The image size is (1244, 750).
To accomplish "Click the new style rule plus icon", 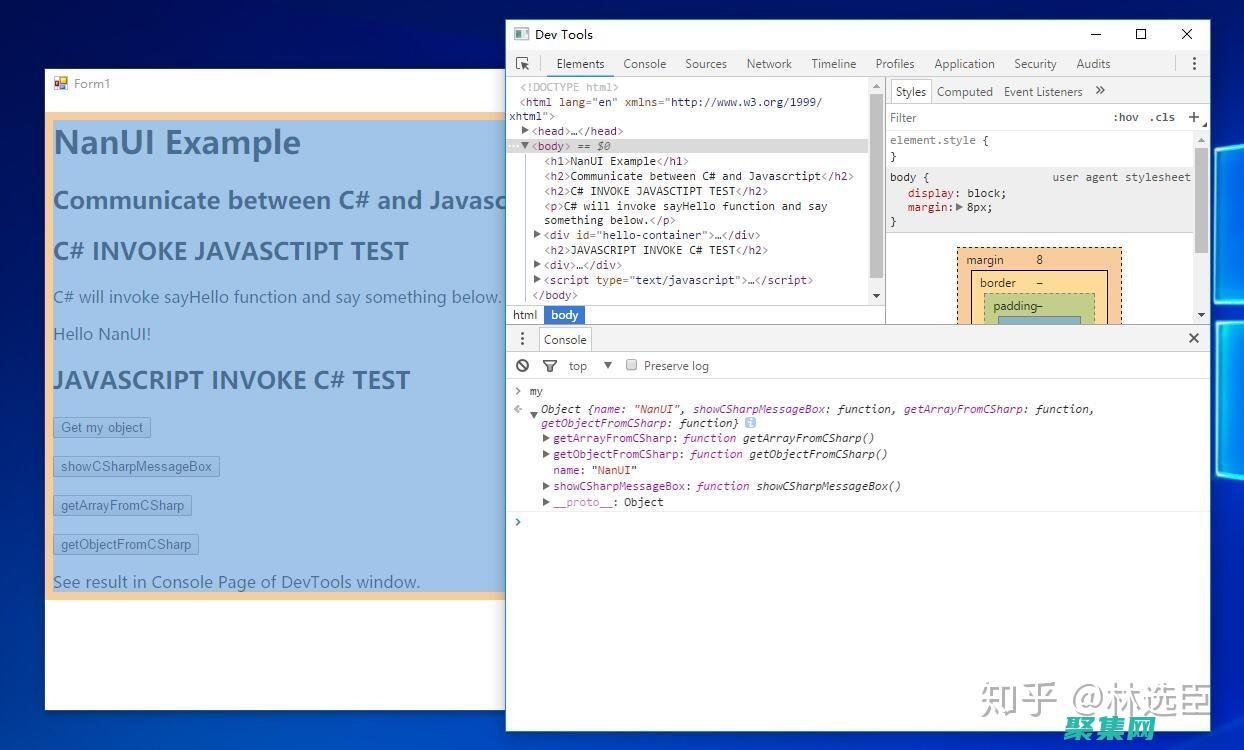I will coord(1193,117).
